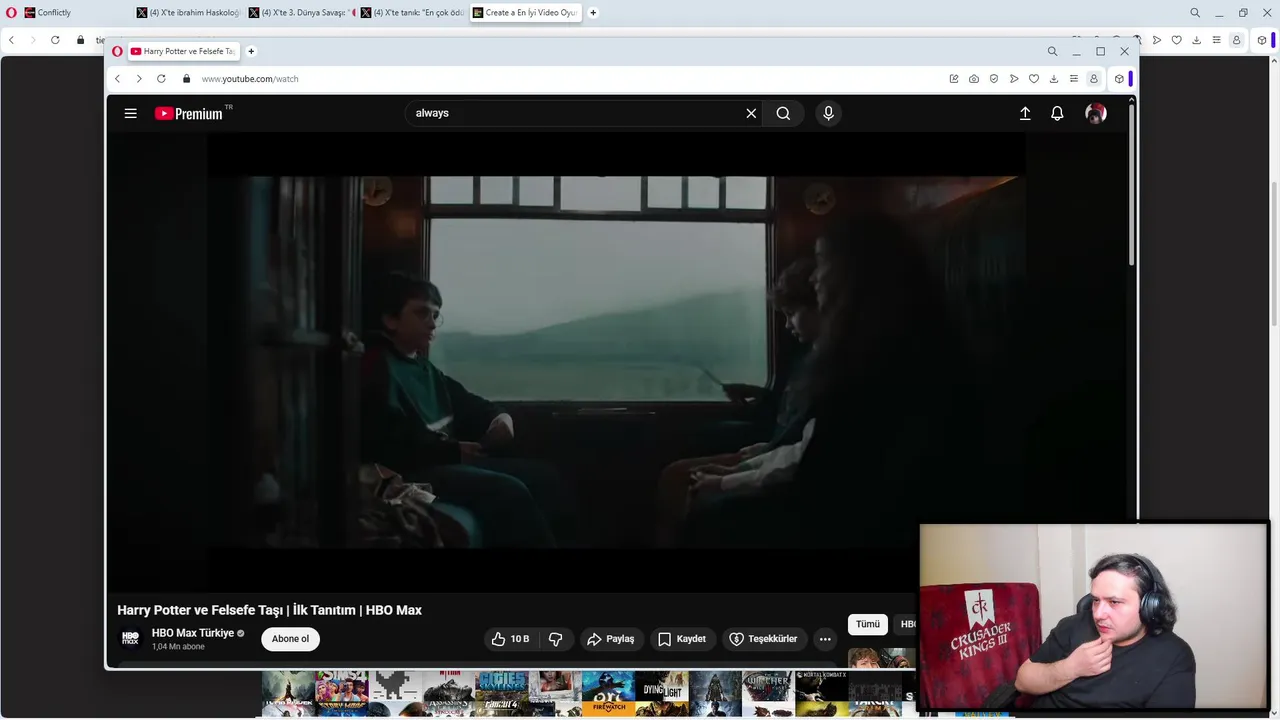Clear the 'always' search text with X
Screen dimensions: 1280x720
click(751, 113)
